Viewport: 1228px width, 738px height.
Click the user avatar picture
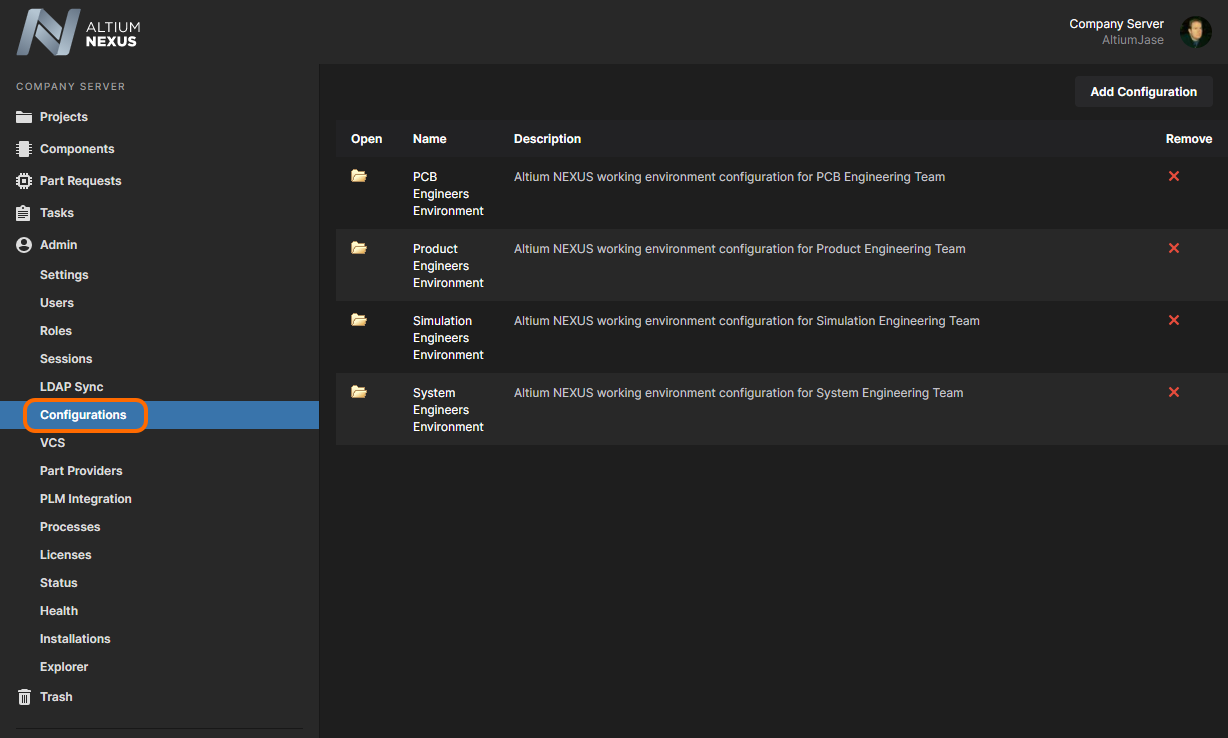[x=1195, y=32]
